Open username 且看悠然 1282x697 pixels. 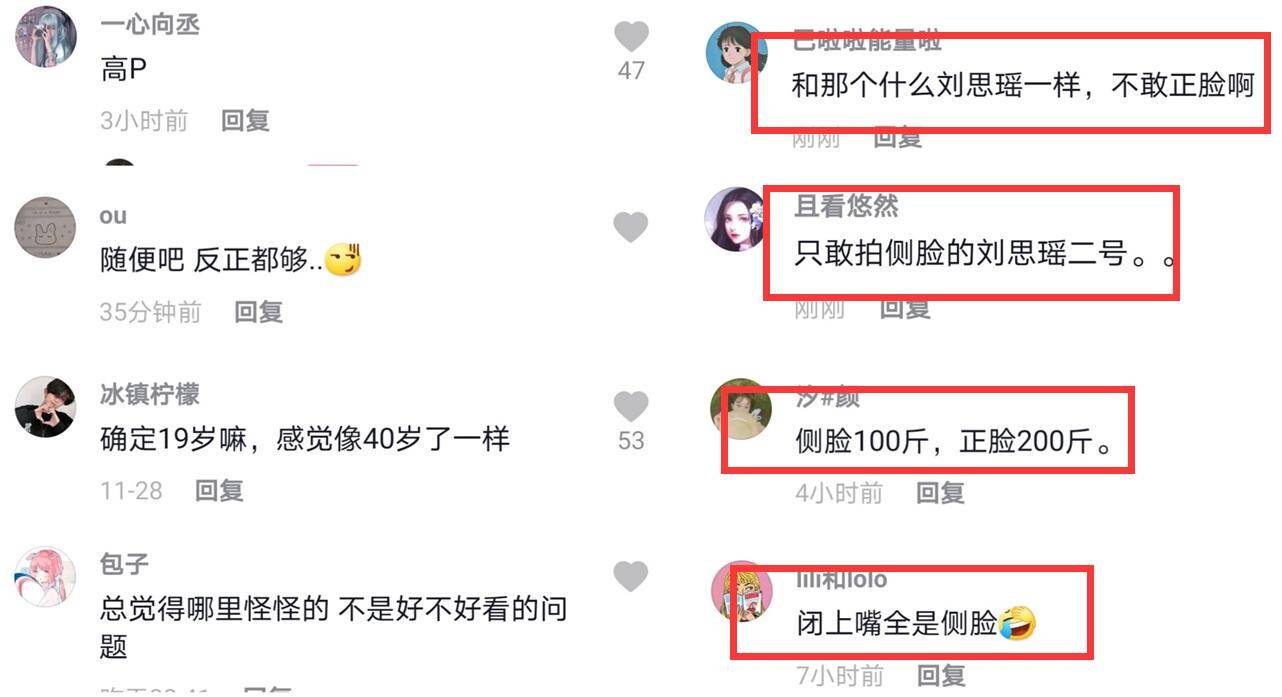[x=846, y=207]
